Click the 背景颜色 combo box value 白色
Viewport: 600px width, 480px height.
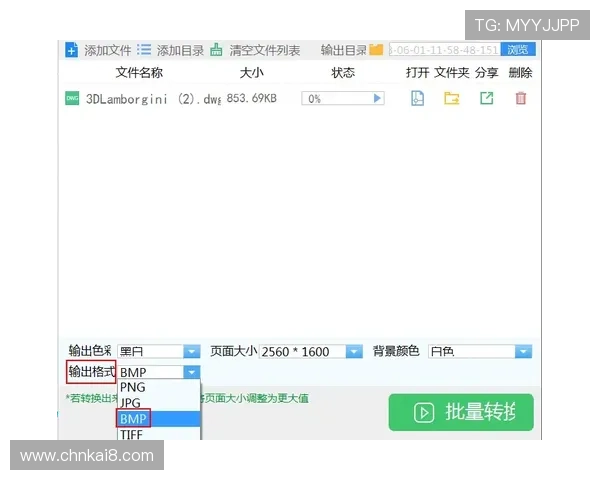471,351
